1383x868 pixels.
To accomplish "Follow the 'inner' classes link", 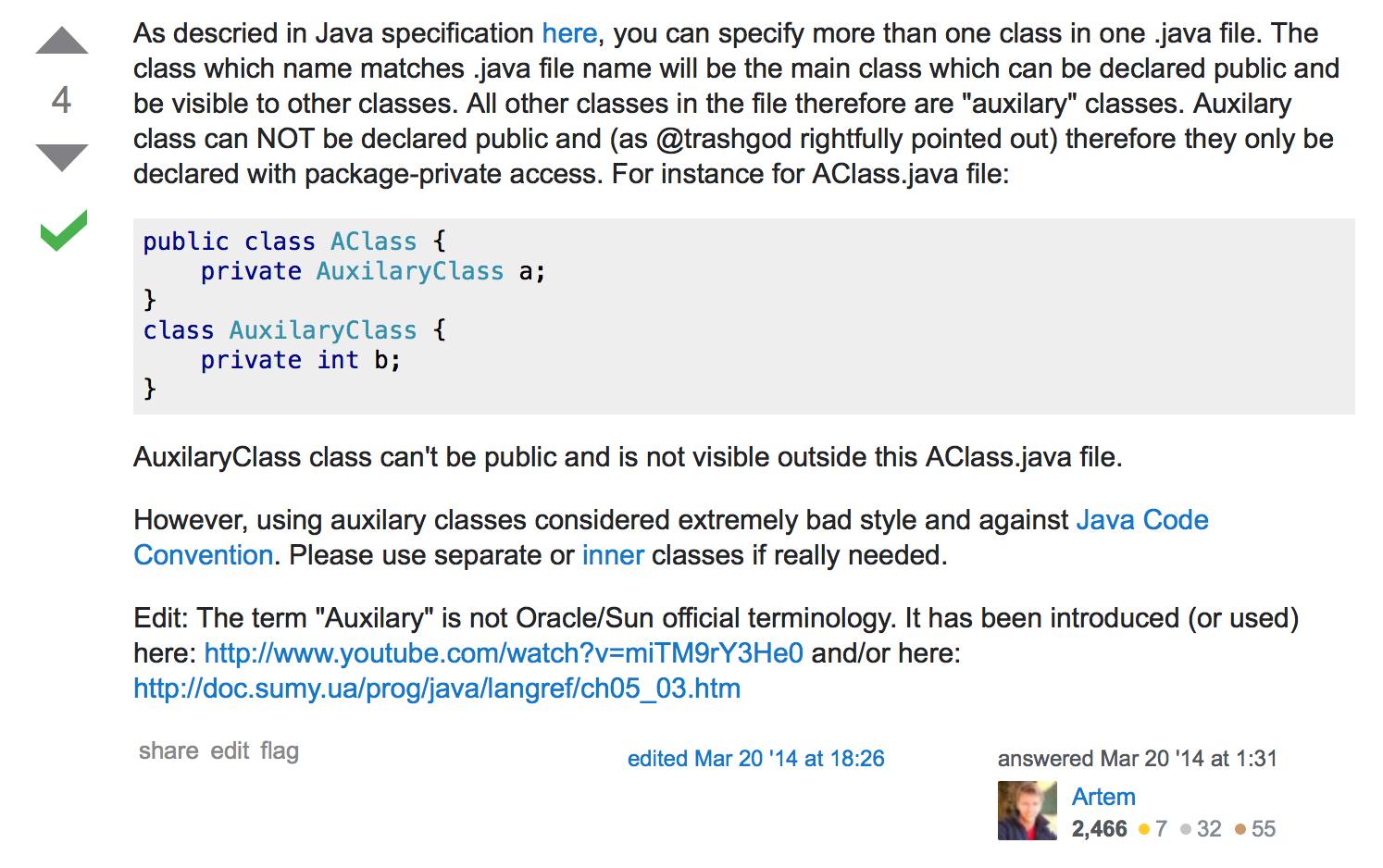I will (x=613, y=555).
